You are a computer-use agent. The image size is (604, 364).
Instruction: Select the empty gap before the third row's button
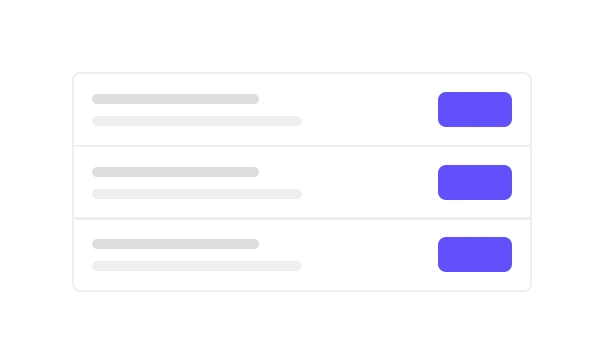coord(370,255)
